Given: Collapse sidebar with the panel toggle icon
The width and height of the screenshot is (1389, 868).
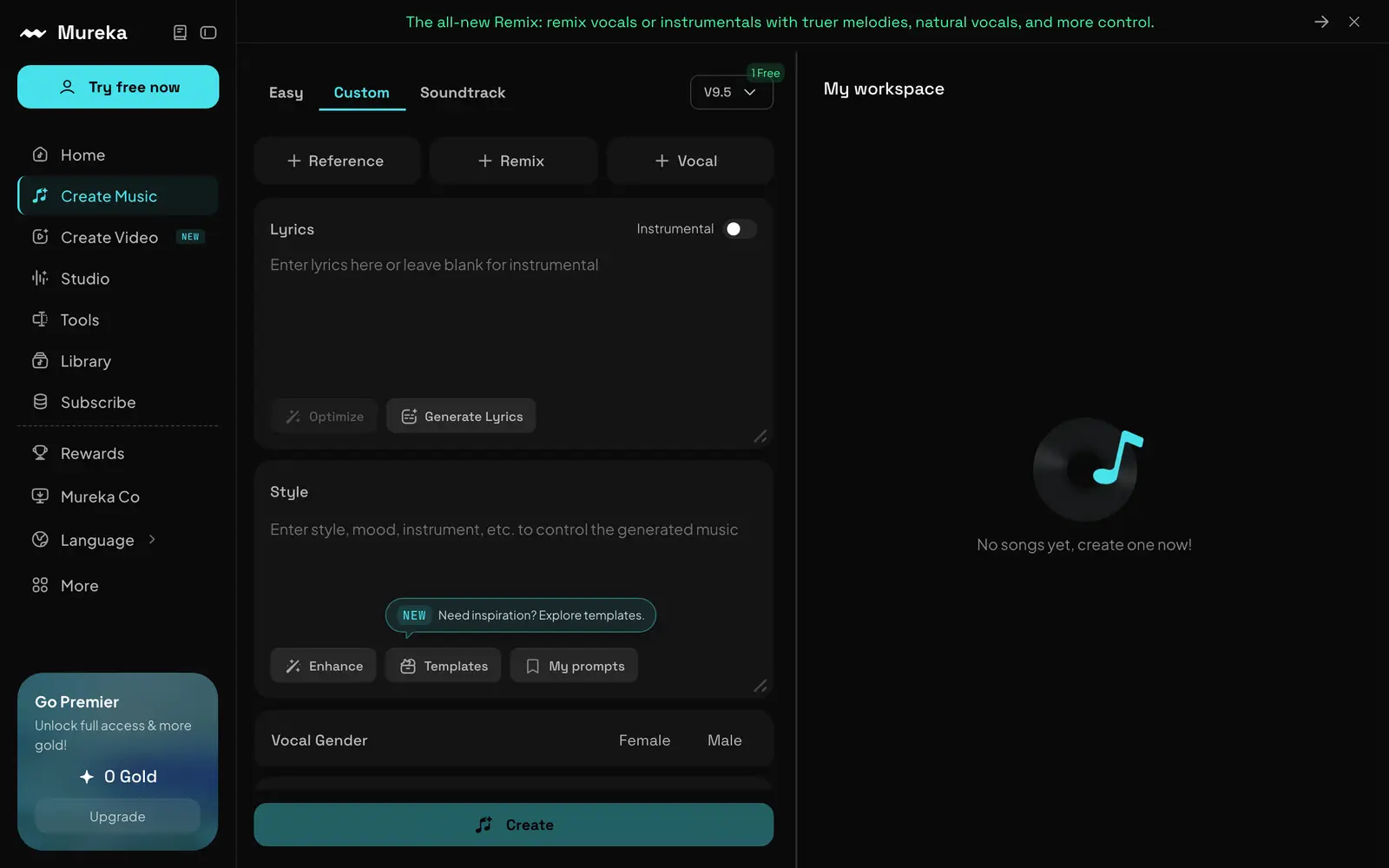Looking at the screenshot, I should pyautogui.click(x=208, y=32).
